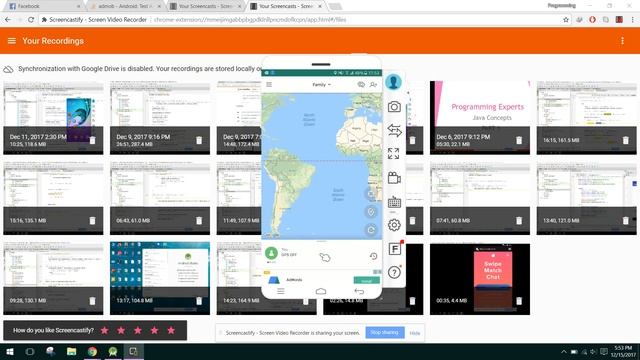Toggle emulator fullscreen with the expand arrows icon
Viewport: 640px width, 360px height.
393,154
